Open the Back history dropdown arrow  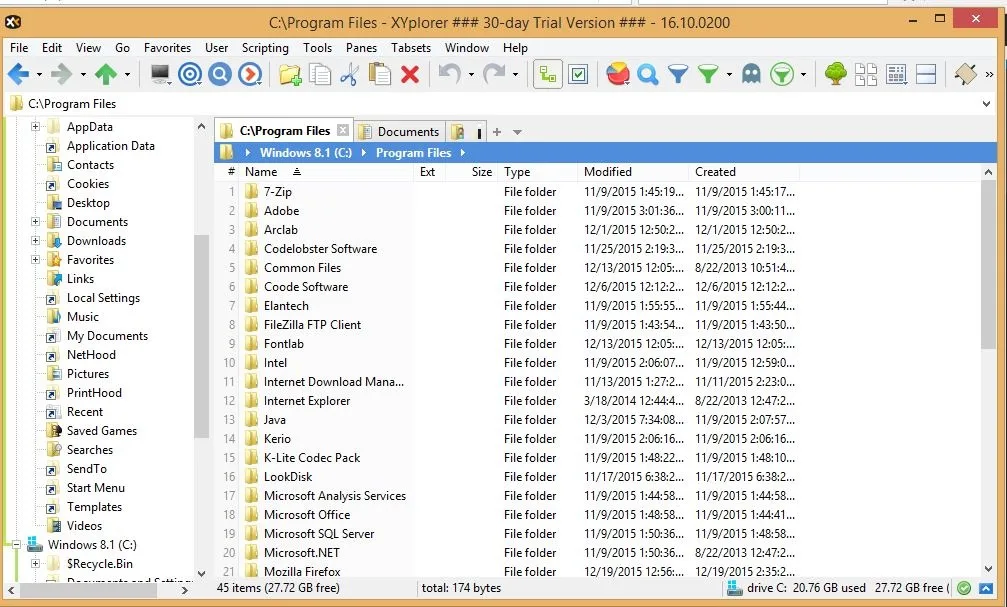pos(39,75)
